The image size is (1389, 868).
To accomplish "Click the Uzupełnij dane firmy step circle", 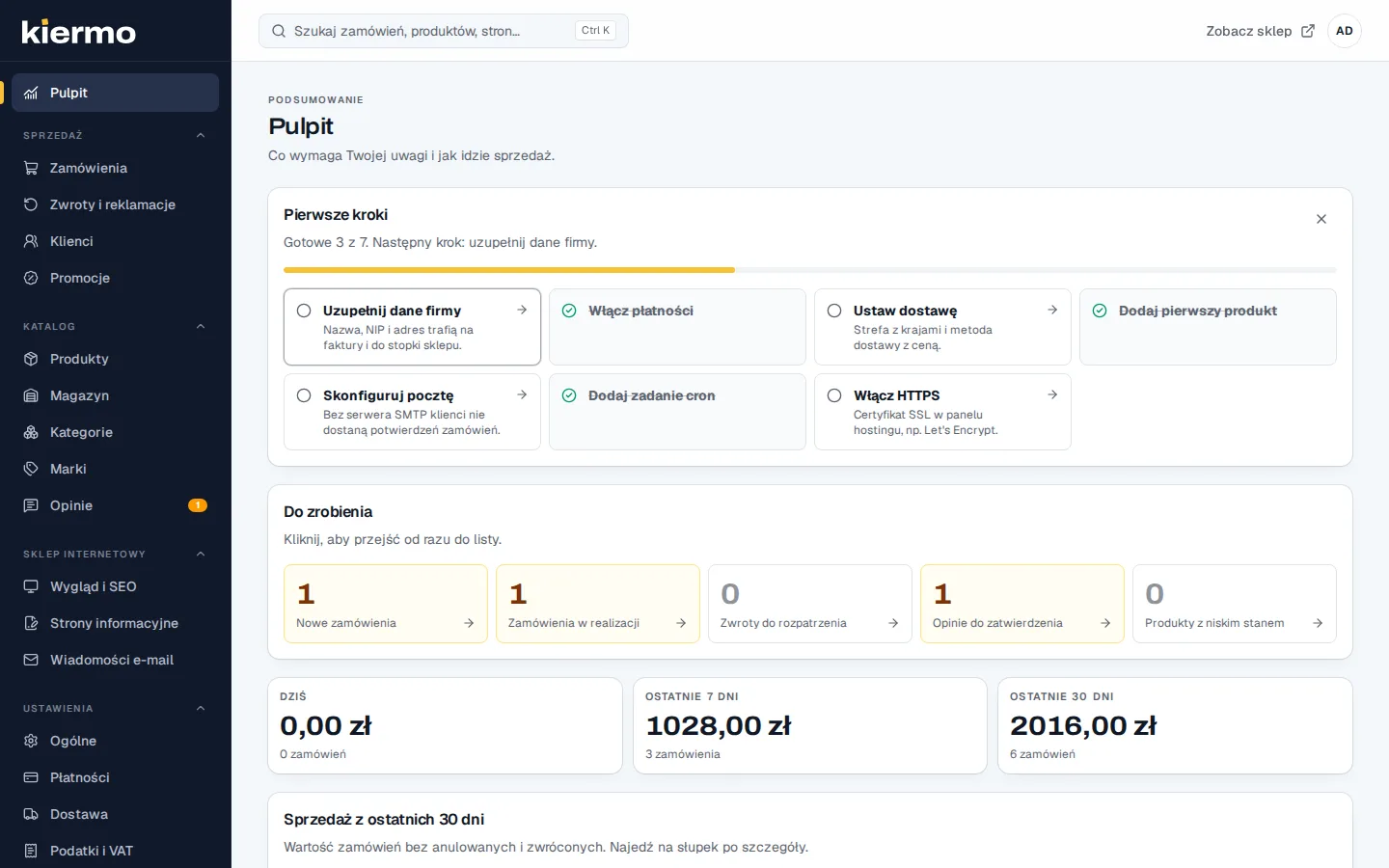I will pos(304,311).
